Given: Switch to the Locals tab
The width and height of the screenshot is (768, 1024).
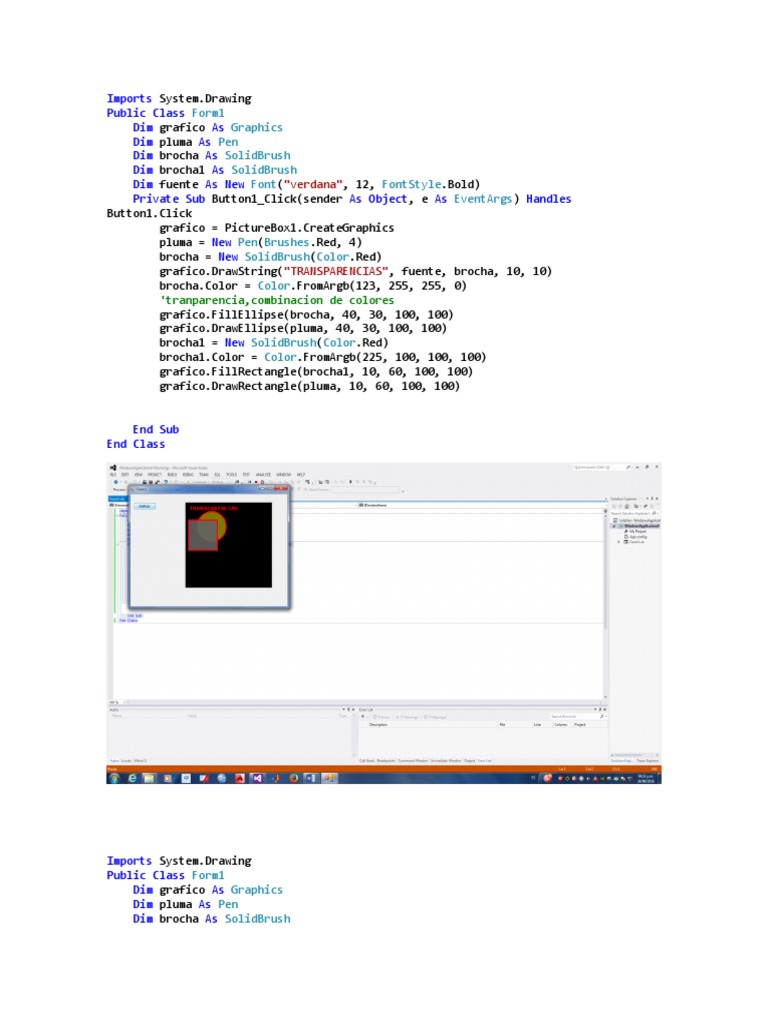Looking at the screenshot, I should 126,761.
